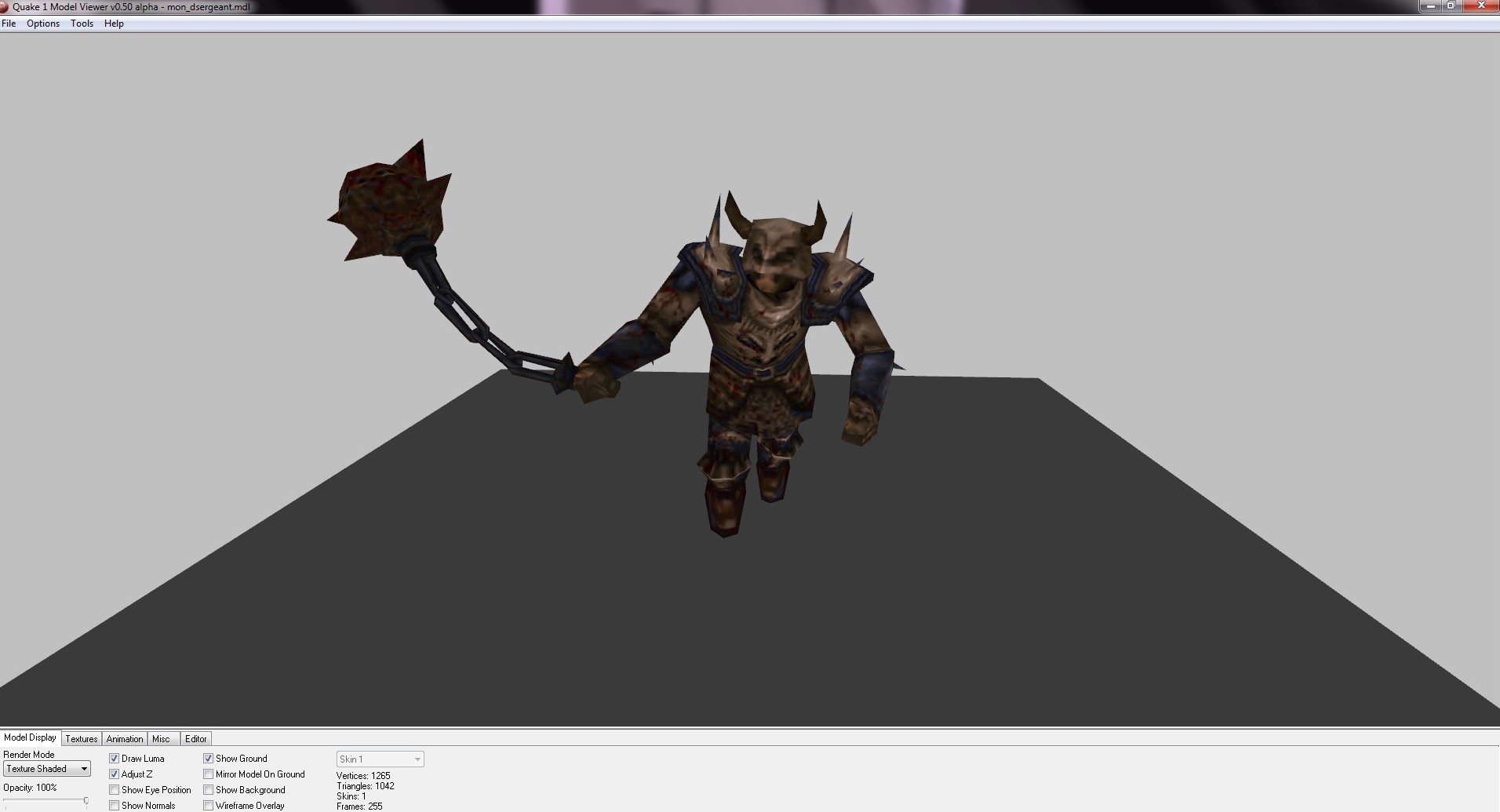Click the Opacity: 100% label

pos(30,788)
